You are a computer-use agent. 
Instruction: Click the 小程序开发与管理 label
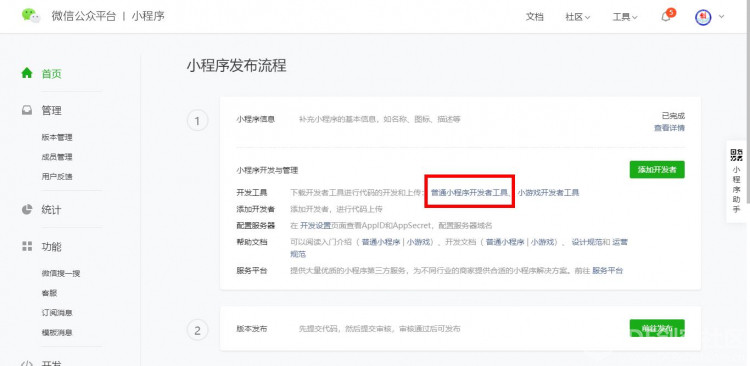click(x=267, y=170)
